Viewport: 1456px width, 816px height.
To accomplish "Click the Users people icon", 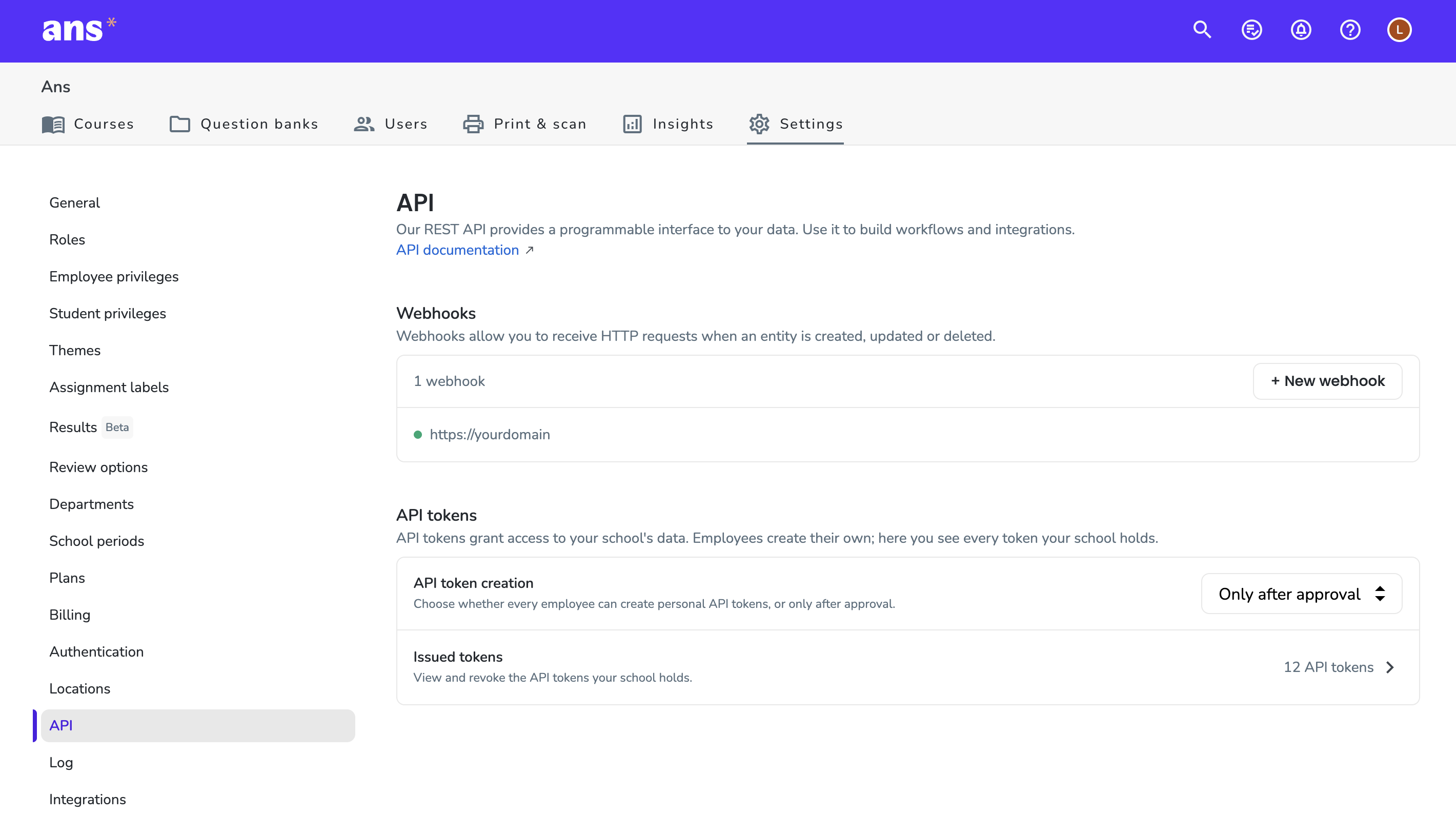I will click(x=364, y=124).
